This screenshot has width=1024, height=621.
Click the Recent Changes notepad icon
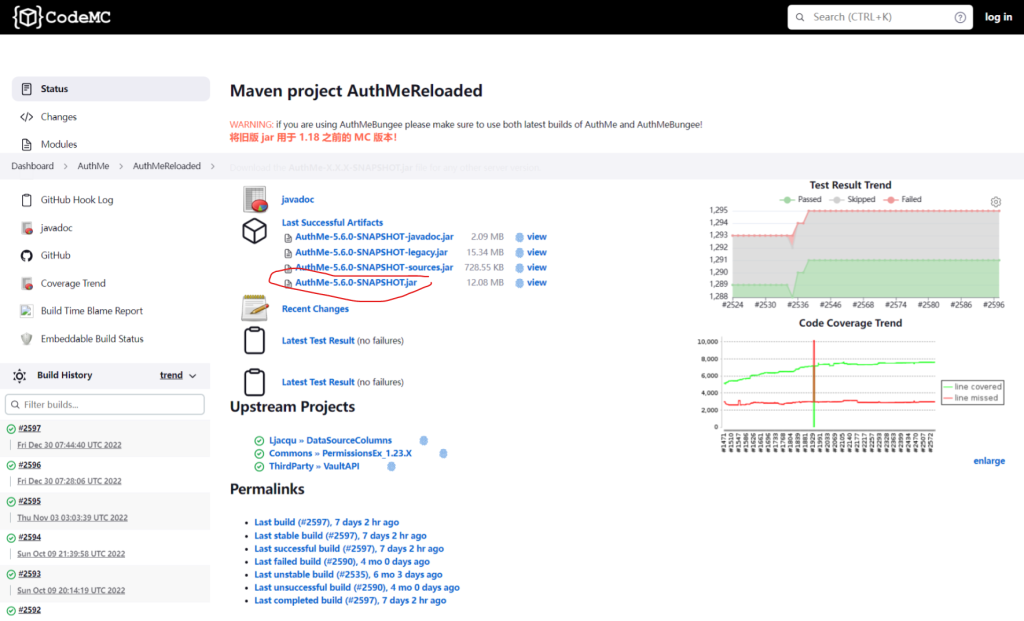pos(254,309)
